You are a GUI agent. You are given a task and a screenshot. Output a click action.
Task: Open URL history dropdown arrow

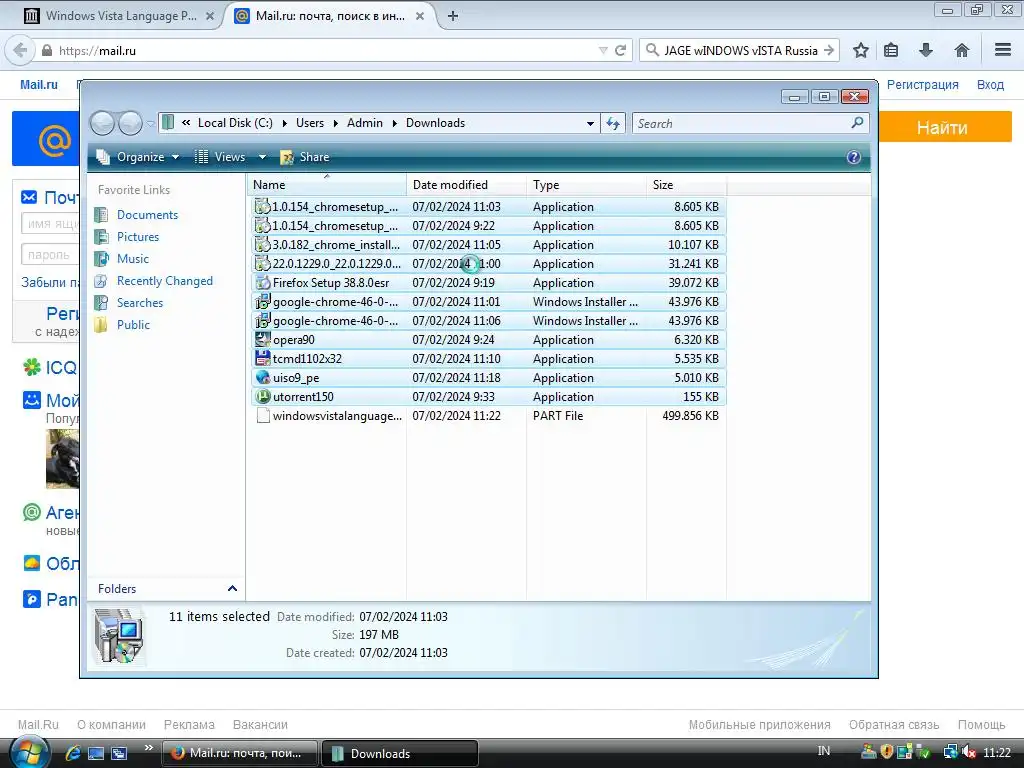[603, 50]
